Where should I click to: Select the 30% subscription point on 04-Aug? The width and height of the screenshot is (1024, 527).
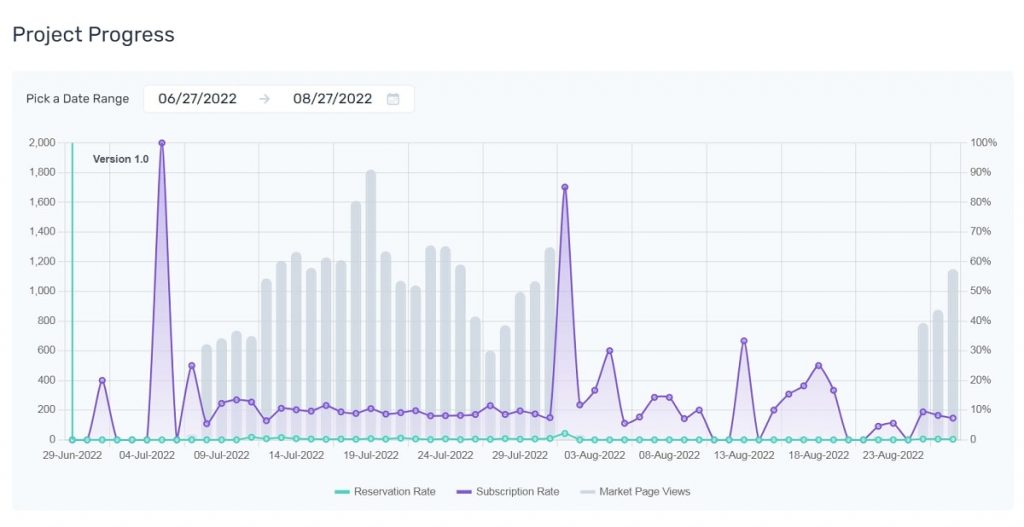tap(609, 351)
